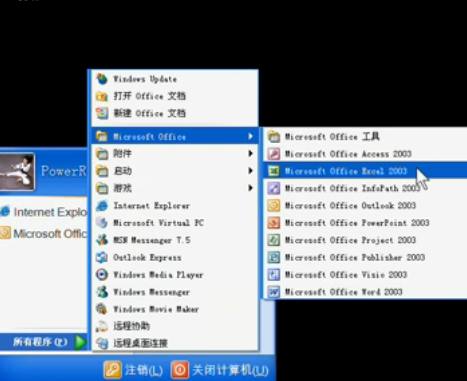Expand the 启动 submenu arrow
The image size is (467, 381).
click(250, 171)
